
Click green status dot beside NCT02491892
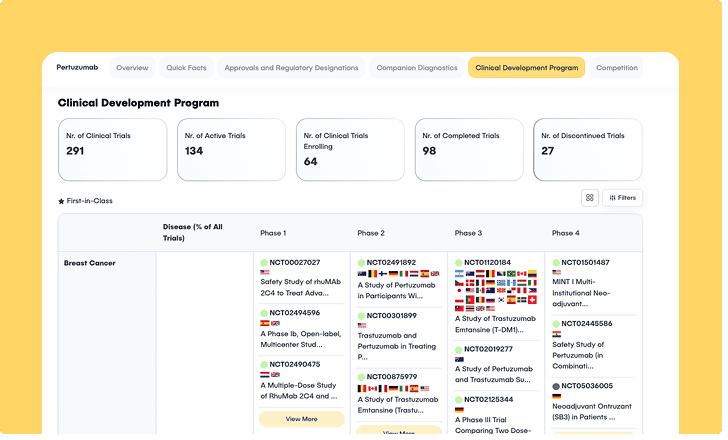(x=361, y=263)
